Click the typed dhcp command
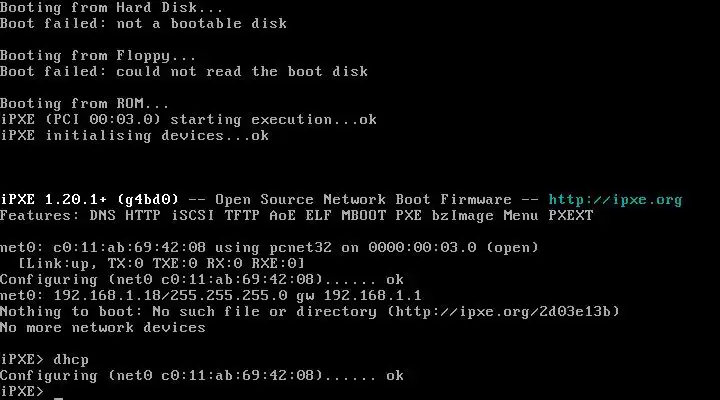This screenshot has height=400, width=720. [x=71, y=360]
